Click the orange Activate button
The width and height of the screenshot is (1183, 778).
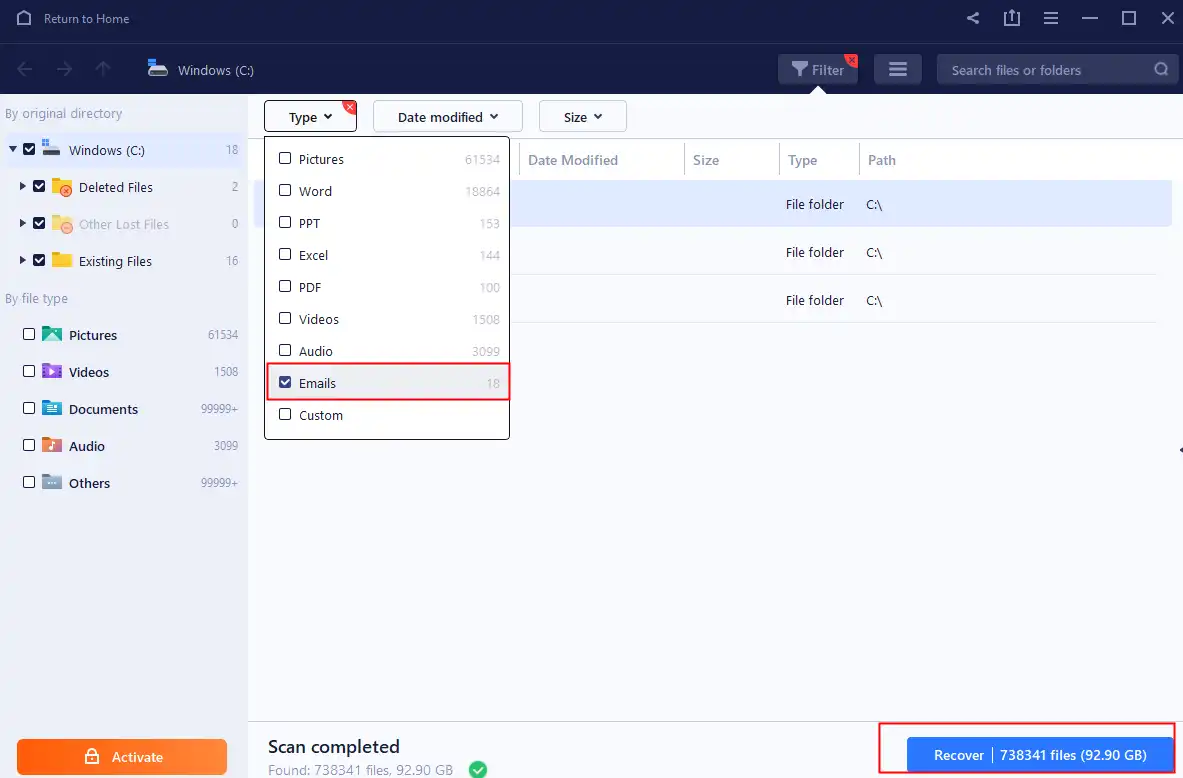(122, 757)
